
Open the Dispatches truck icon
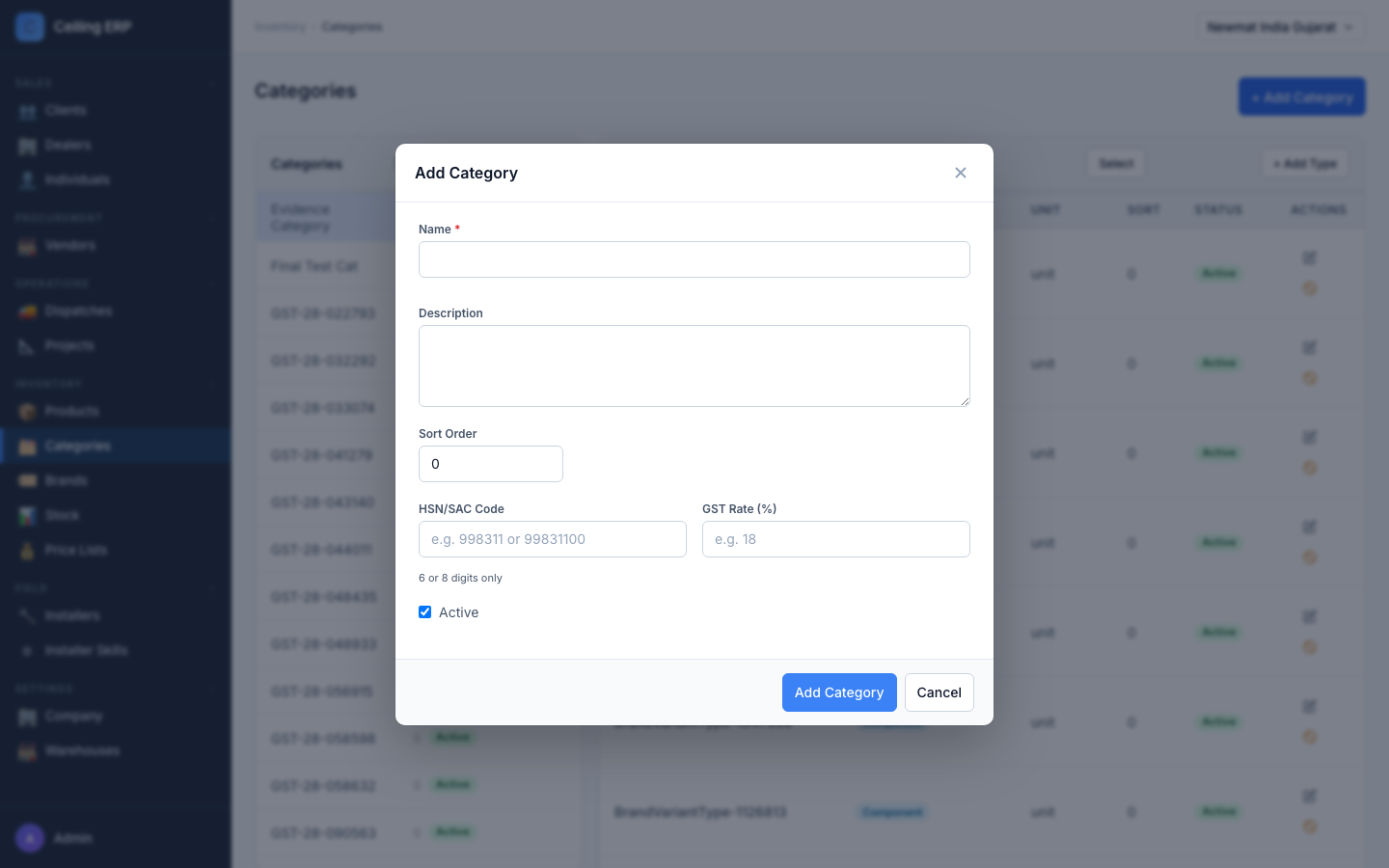click(27, 312)
